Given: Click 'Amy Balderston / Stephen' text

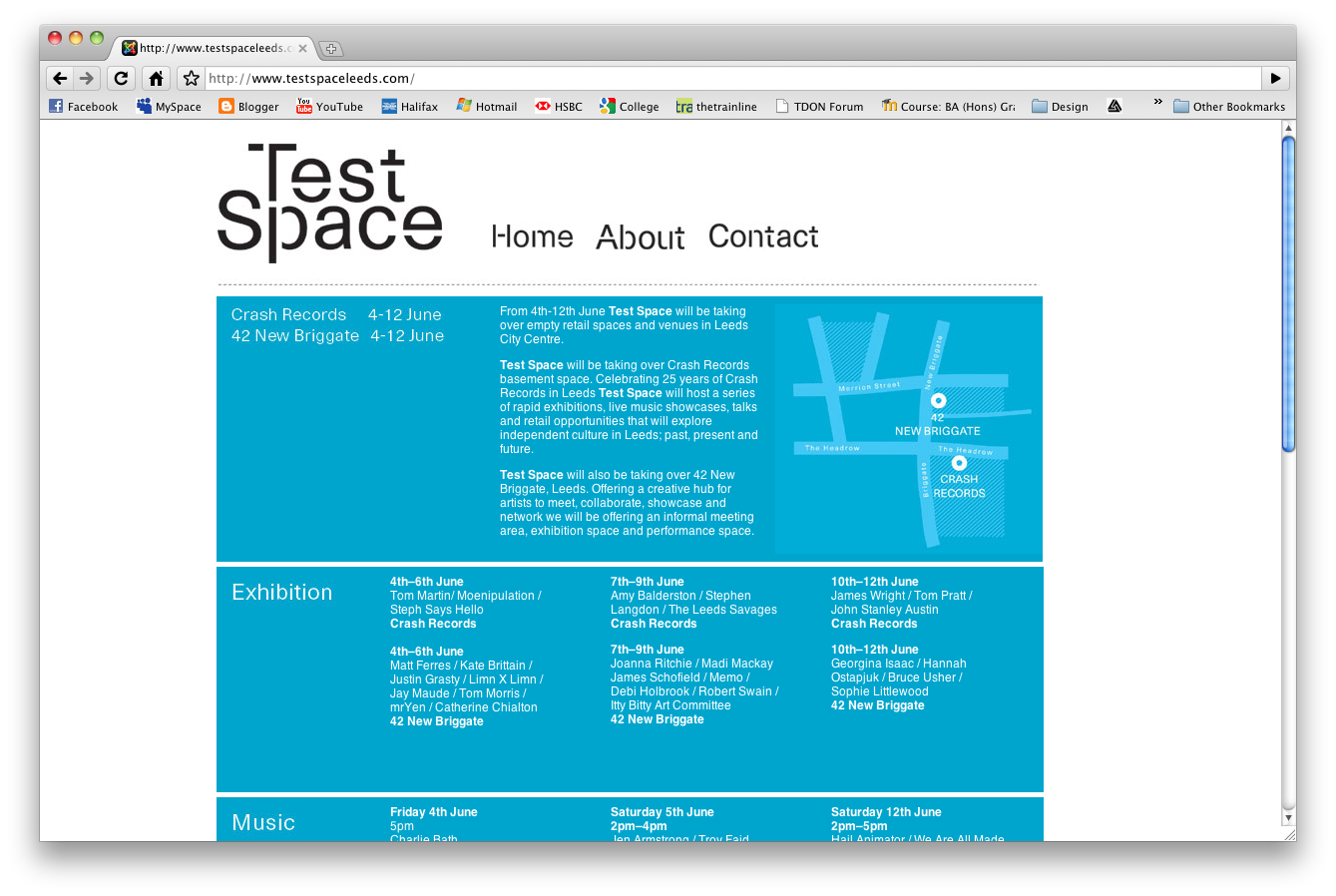Looking at the screenshot, I should [x=680, y=596].
